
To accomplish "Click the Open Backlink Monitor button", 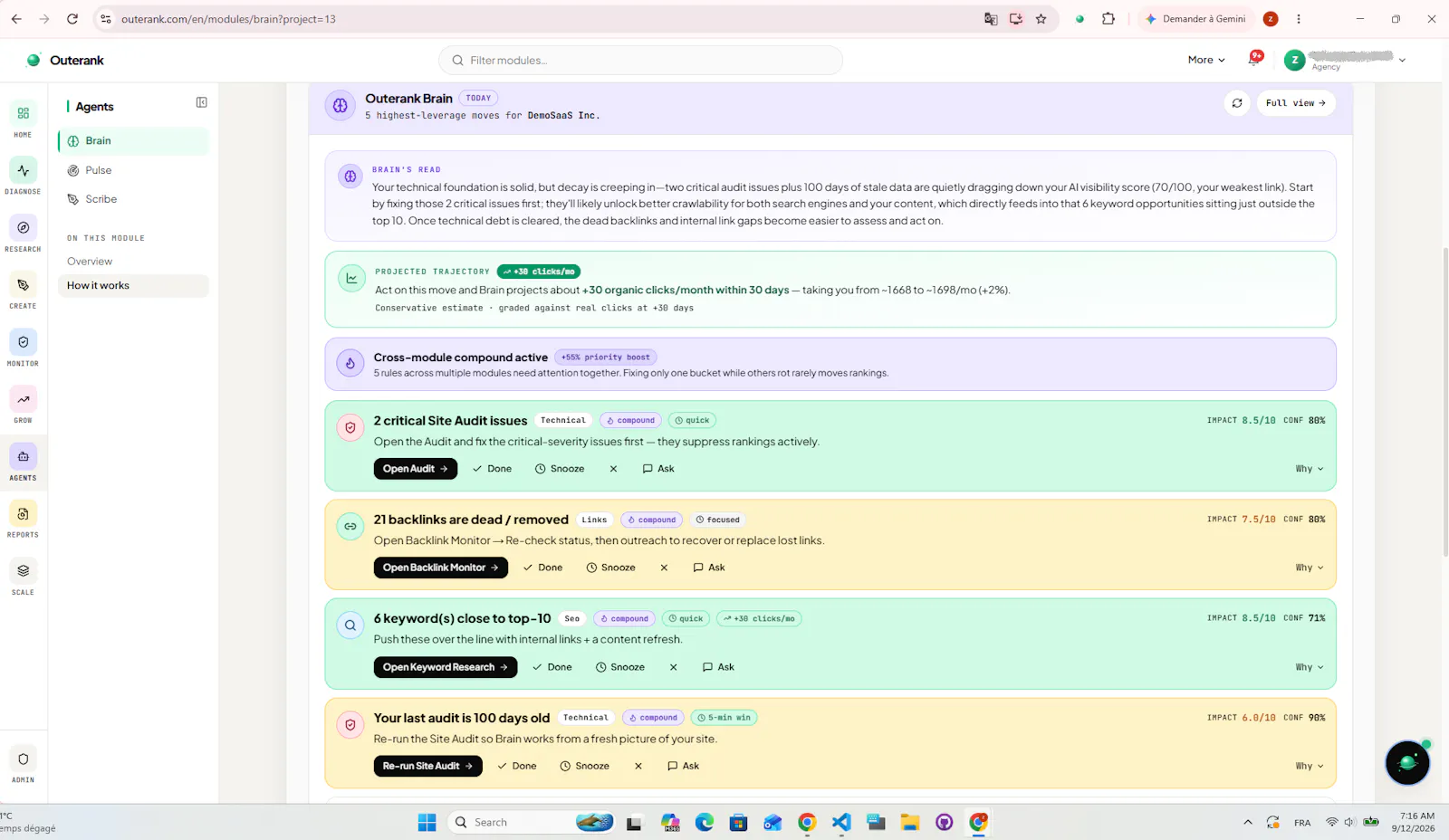I will pyautogui.click(x=440, y=568).
